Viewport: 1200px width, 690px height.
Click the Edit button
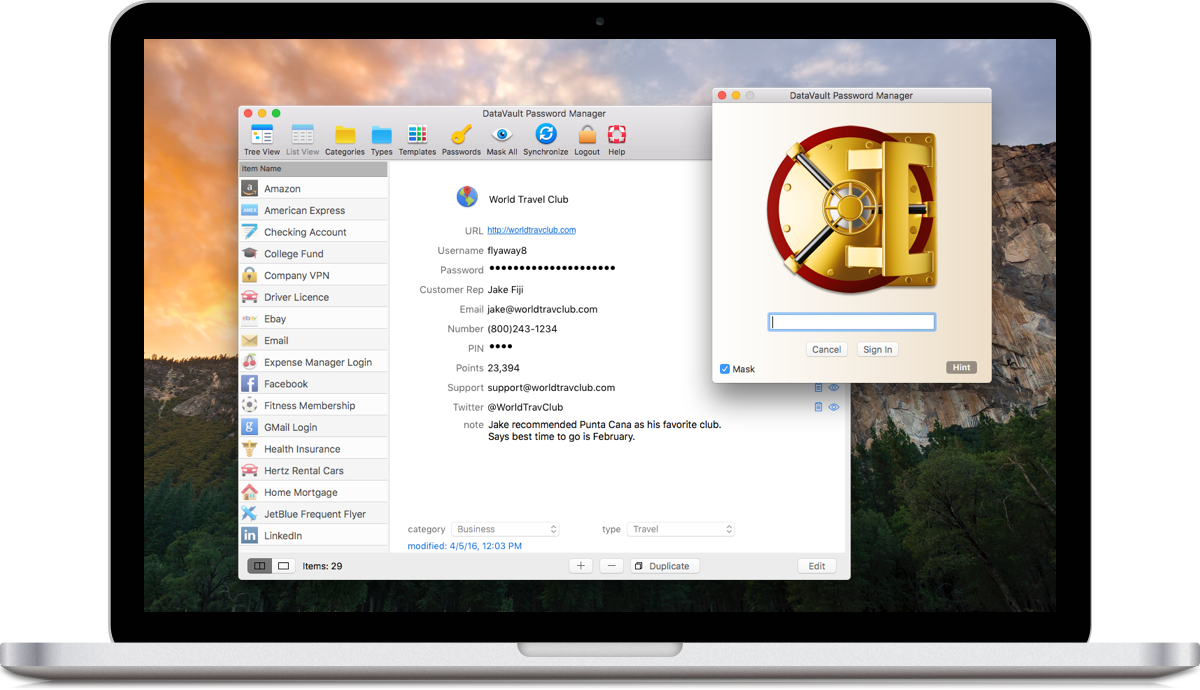tap(817, 566)
